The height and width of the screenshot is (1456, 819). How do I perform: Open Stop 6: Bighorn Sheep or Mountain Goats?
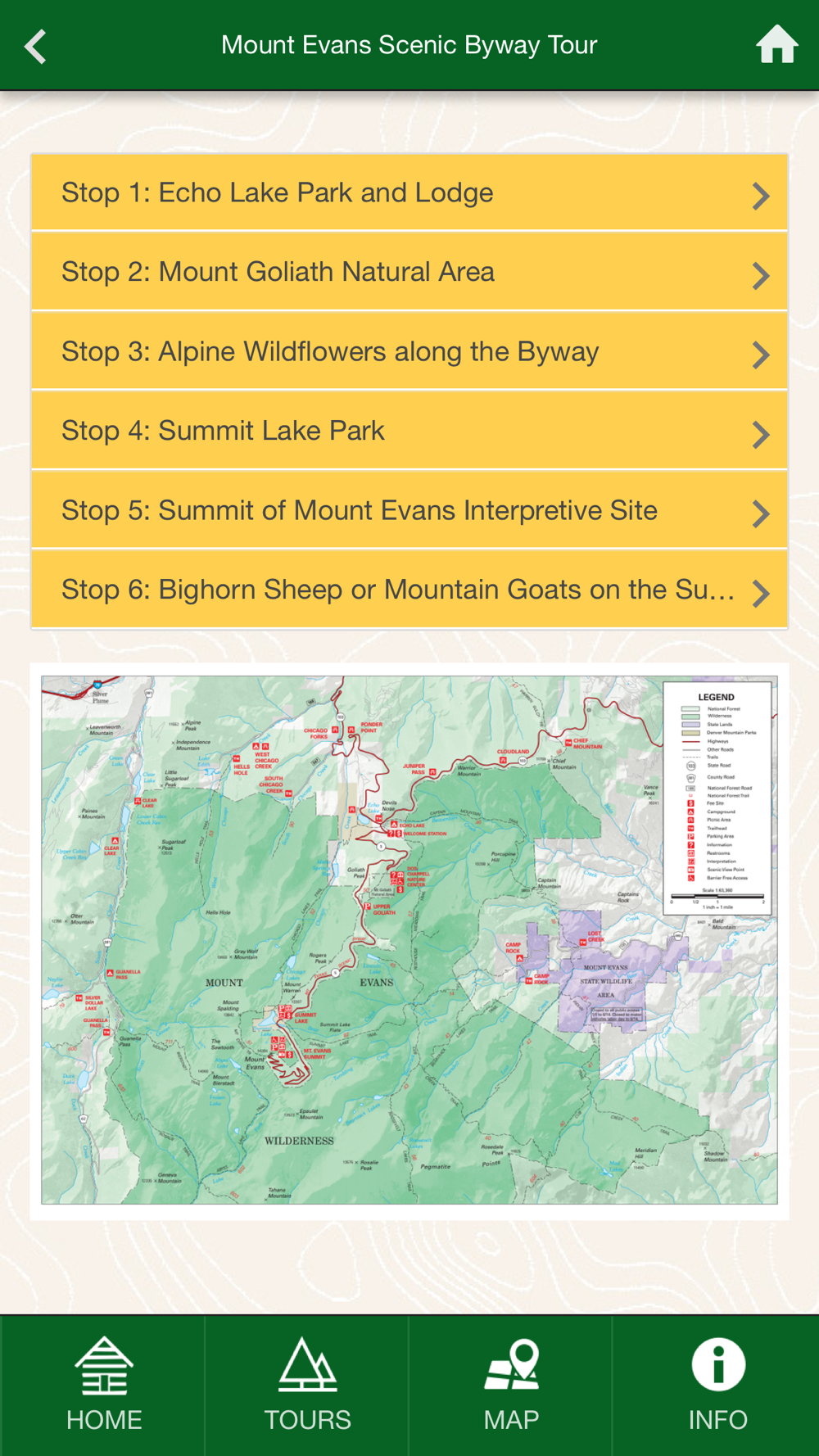coord(409,590)
